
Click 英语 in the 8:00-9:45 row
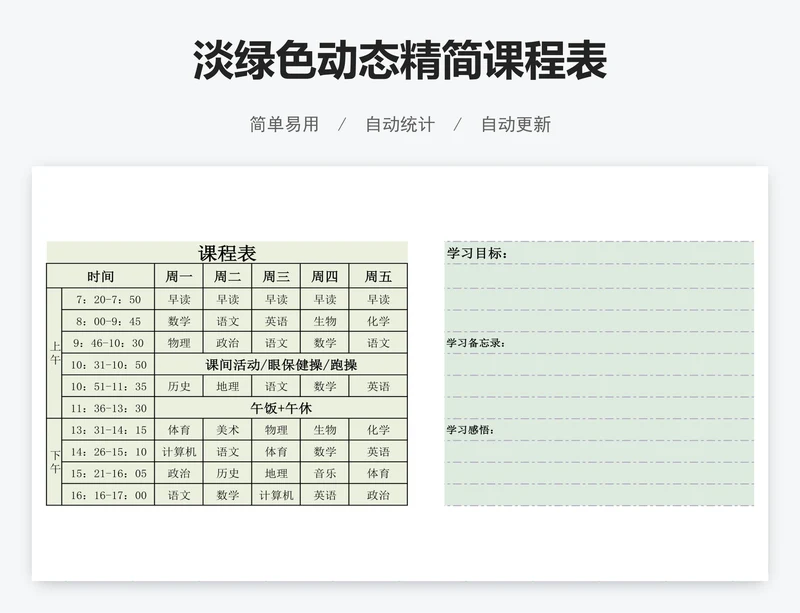coord(276,321)
